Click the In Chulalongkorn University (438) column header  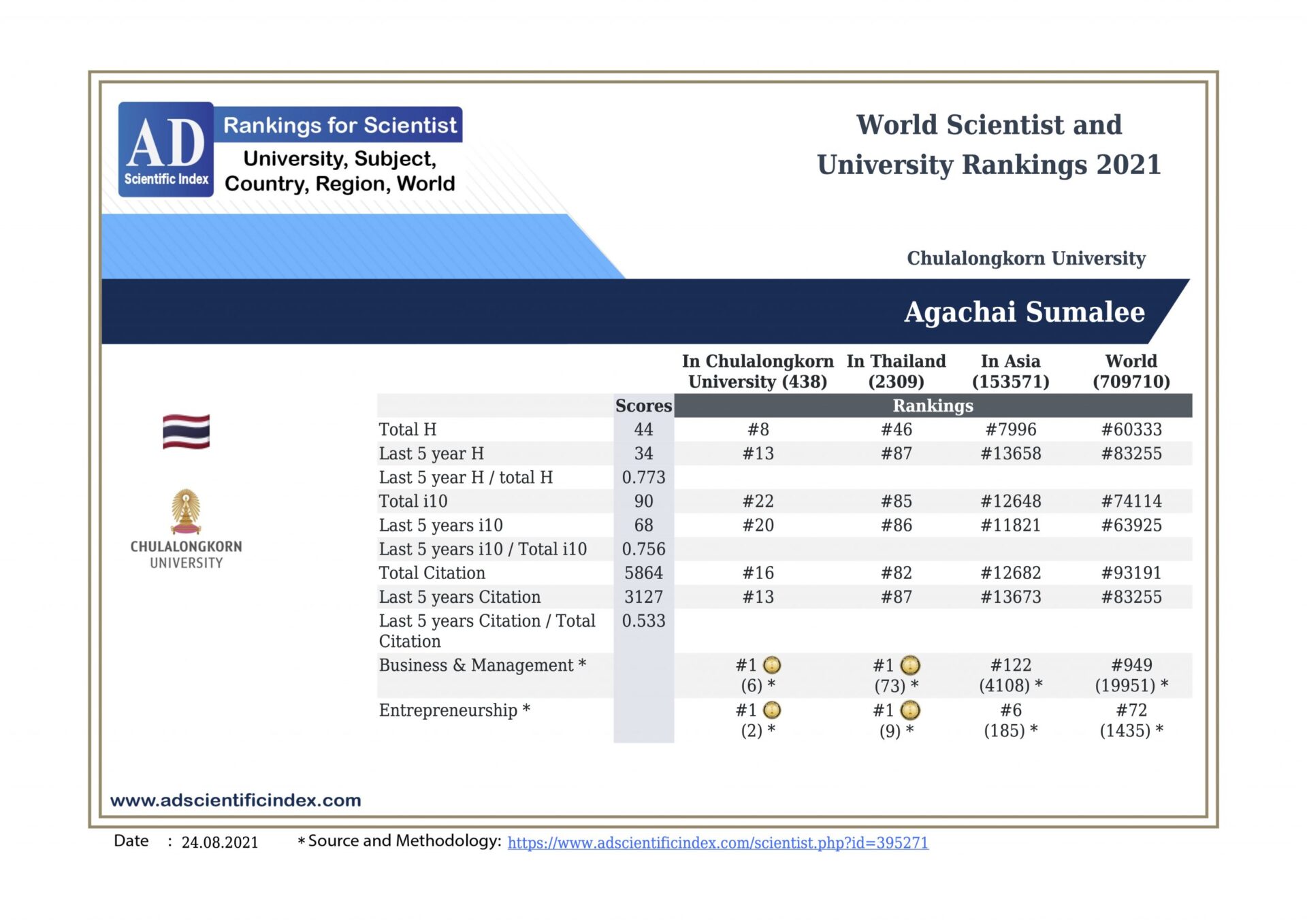coord(758,372)
